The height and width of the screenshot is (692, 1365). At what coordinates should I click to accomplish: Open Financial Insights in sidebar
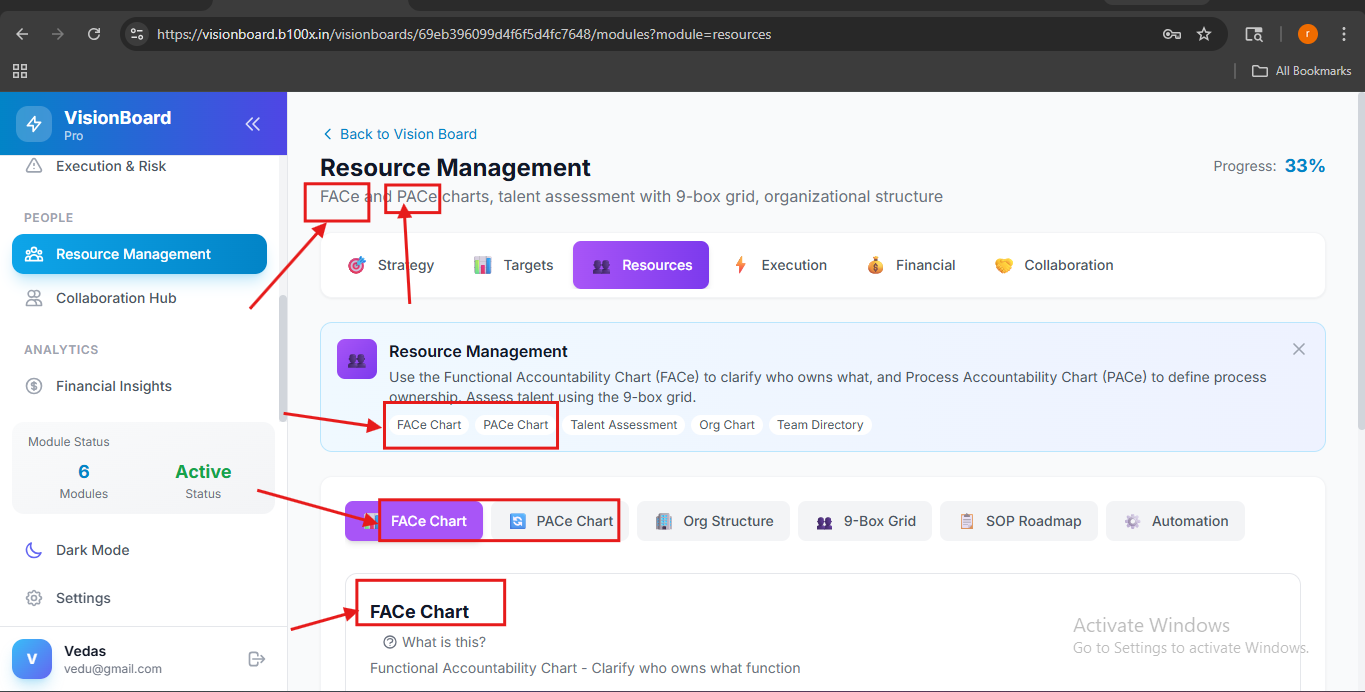(x=139, y=386)
